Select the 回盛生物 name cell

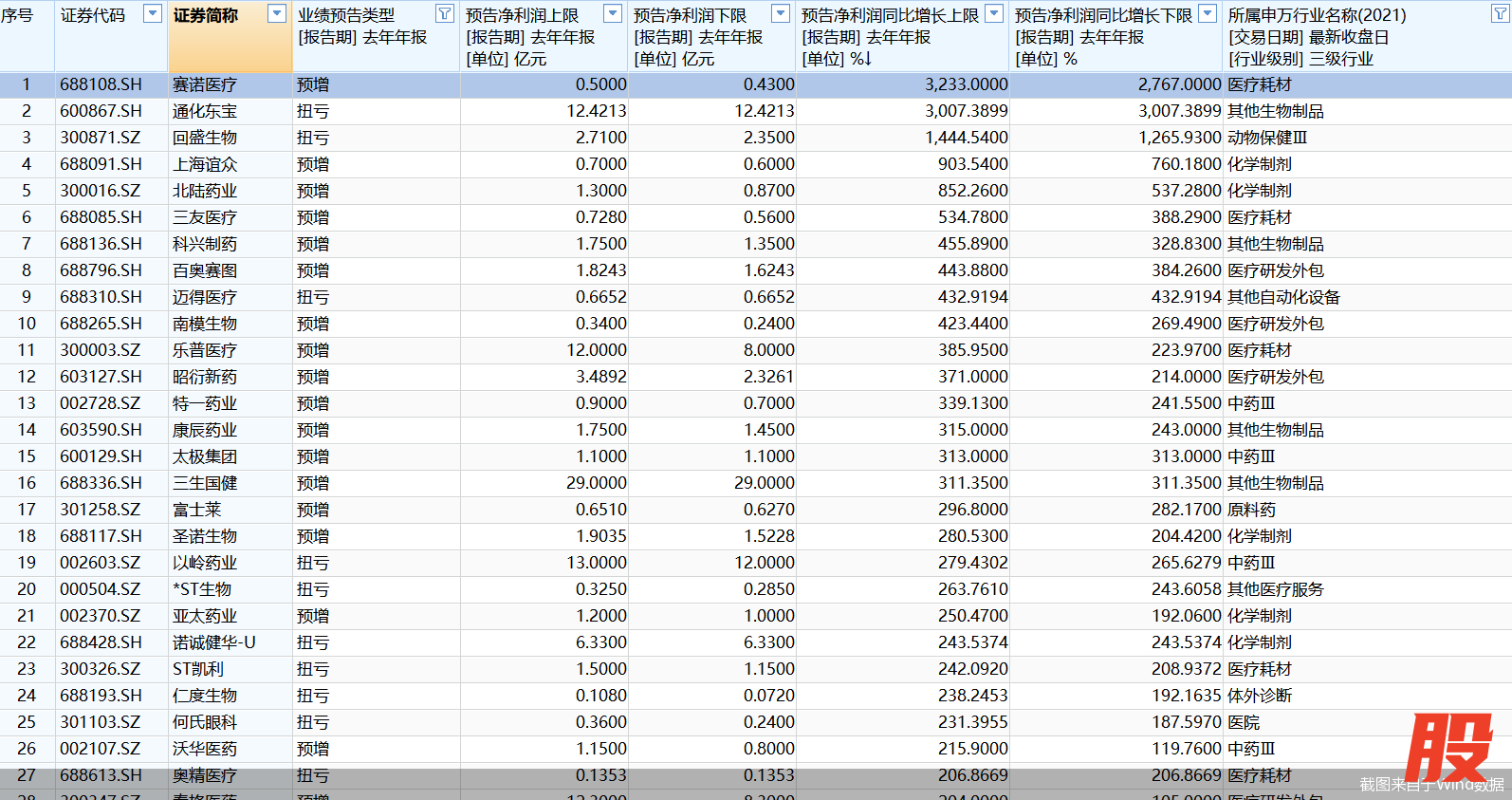pyautogui.click(x=205, y=138)
